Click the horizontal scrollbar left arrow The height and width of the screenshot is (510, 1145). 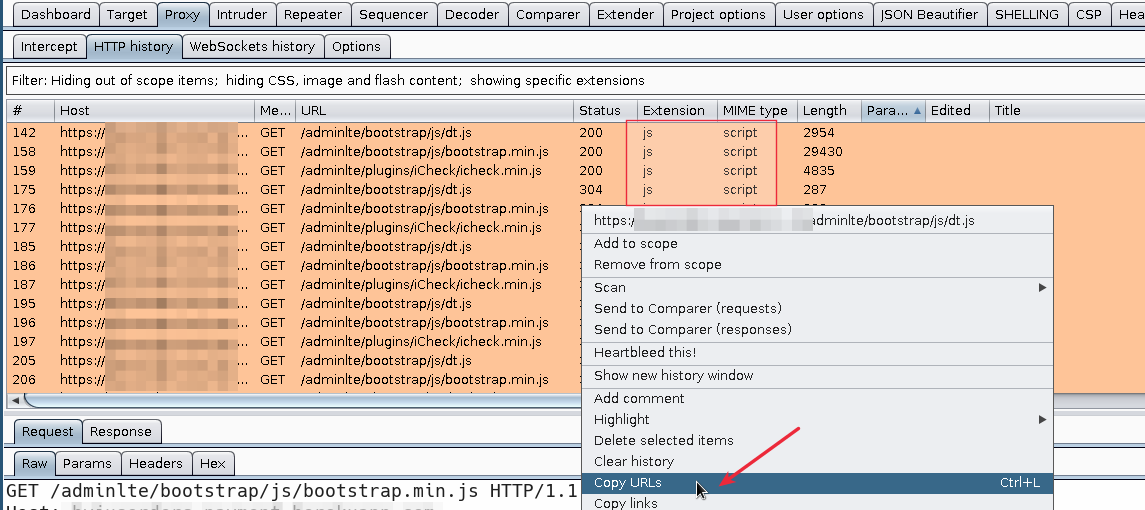click(x=15, y=400)
